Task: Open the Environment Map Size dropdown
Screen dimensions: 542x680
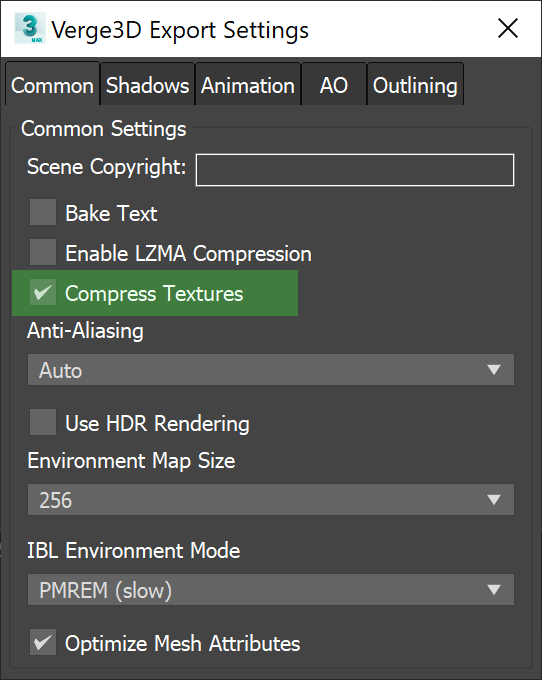Action: pyautogui.click(x=271, y=500)
